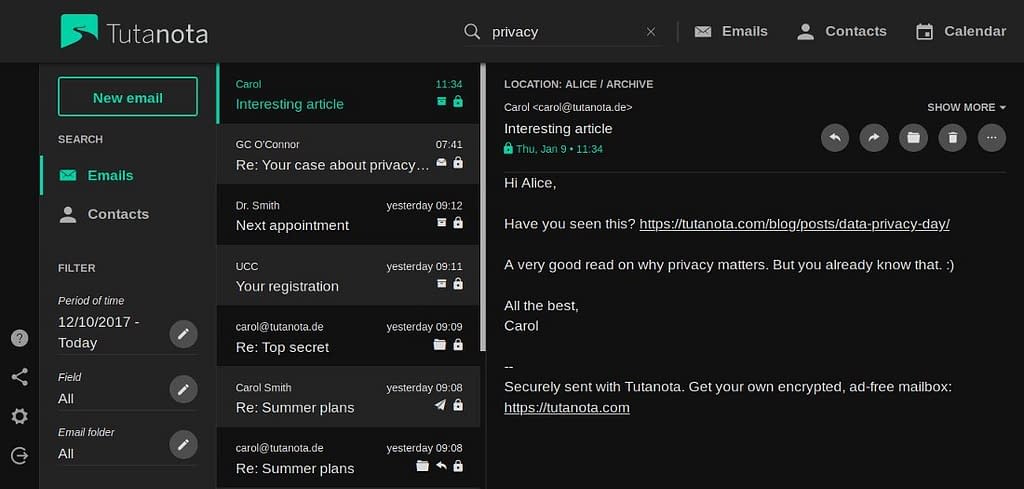Open the https://tutanota.com signature link
This screenshot has width=1024, height=489.
pos(567,408)
